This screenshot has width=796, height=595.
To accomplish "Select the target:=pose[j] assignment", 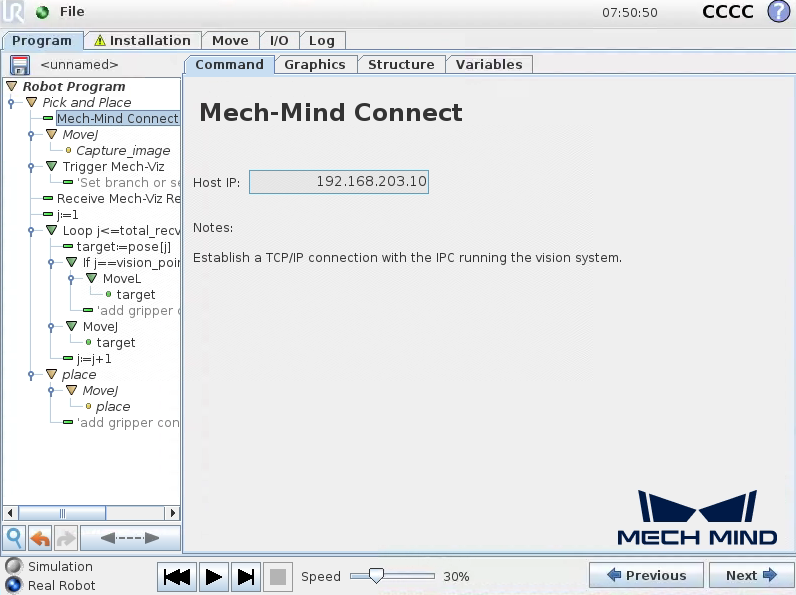I will [x=123, y=246].
